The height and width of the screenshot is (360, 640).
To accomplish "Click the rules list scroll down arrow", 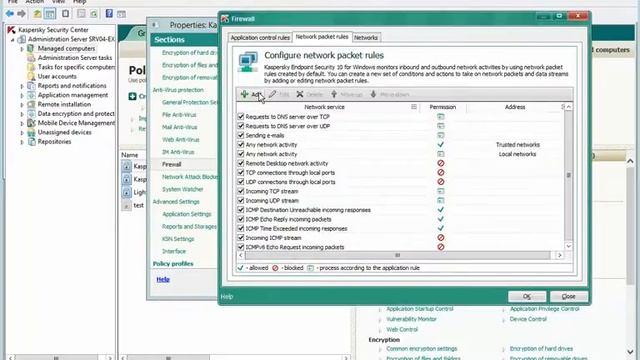I will (569, 246).
